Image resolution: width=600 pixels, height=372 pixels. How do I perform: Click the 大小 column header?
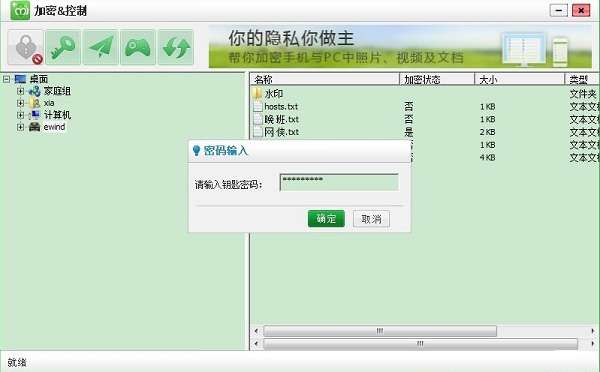[520, 79]
